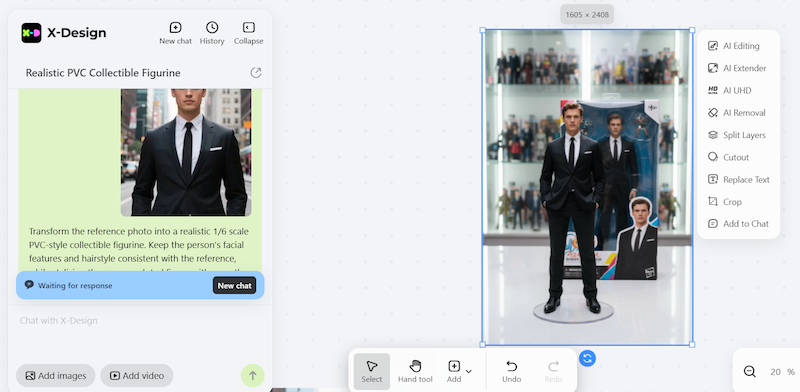The height and width of the screenshot is (392, 800).
Task: Open AI Editing option
Action: (x=734, y=46)
